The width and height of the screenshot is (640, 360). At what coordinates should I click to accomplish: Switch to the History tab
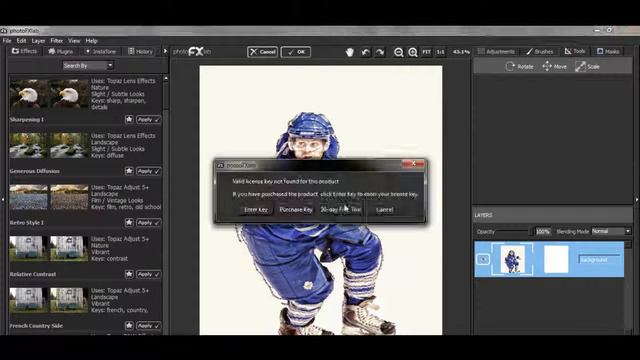coord(140,51)
